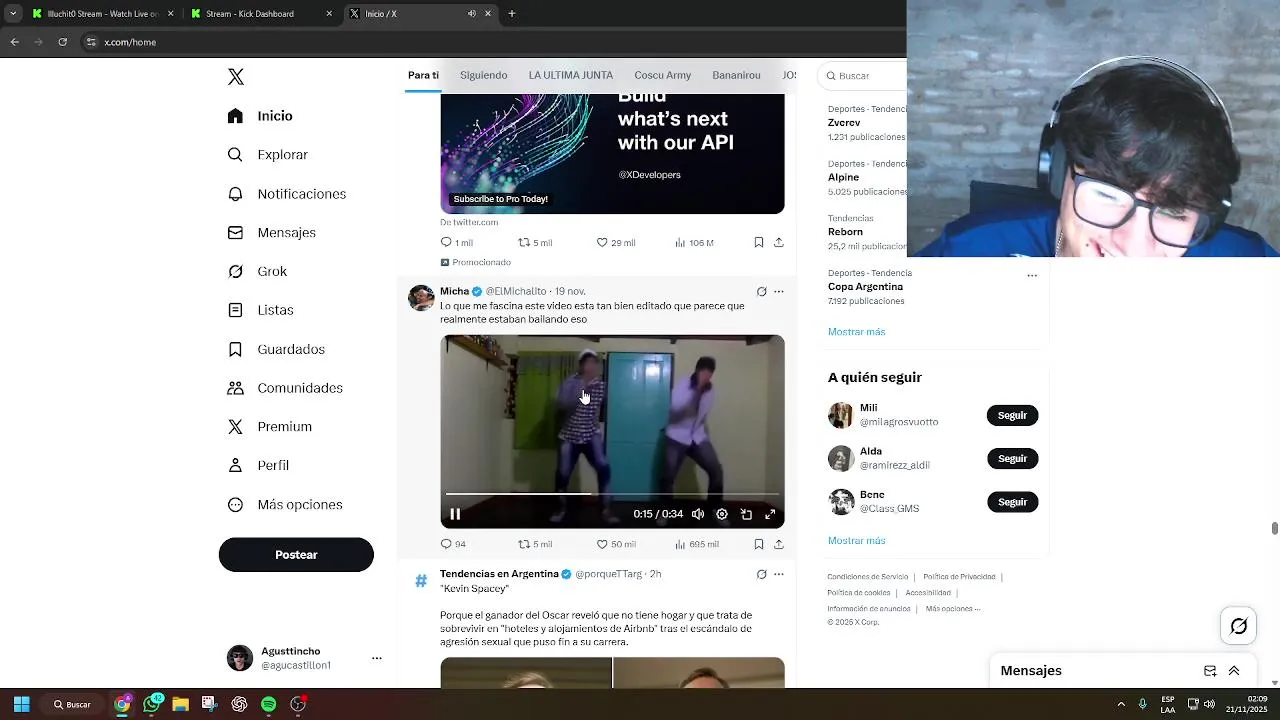Bookmark the promoted X Developers post
This screenshot has height=720, width=1280.
click(x=759, y=242)
